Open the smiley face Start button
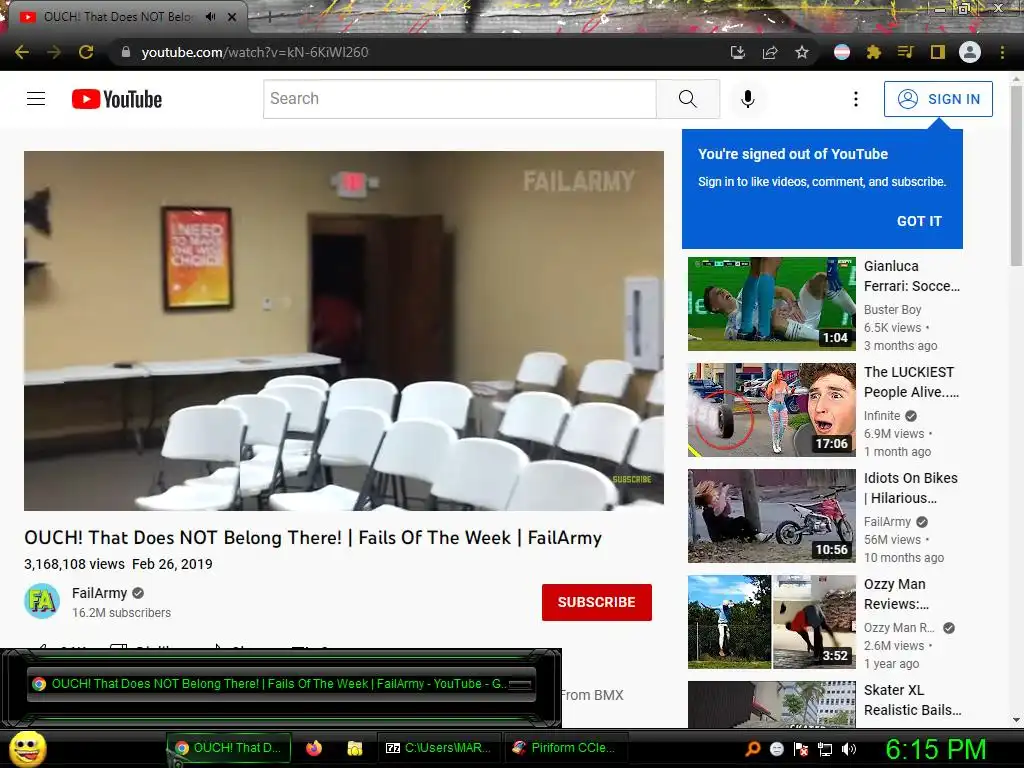 click(x=27, y=748)
